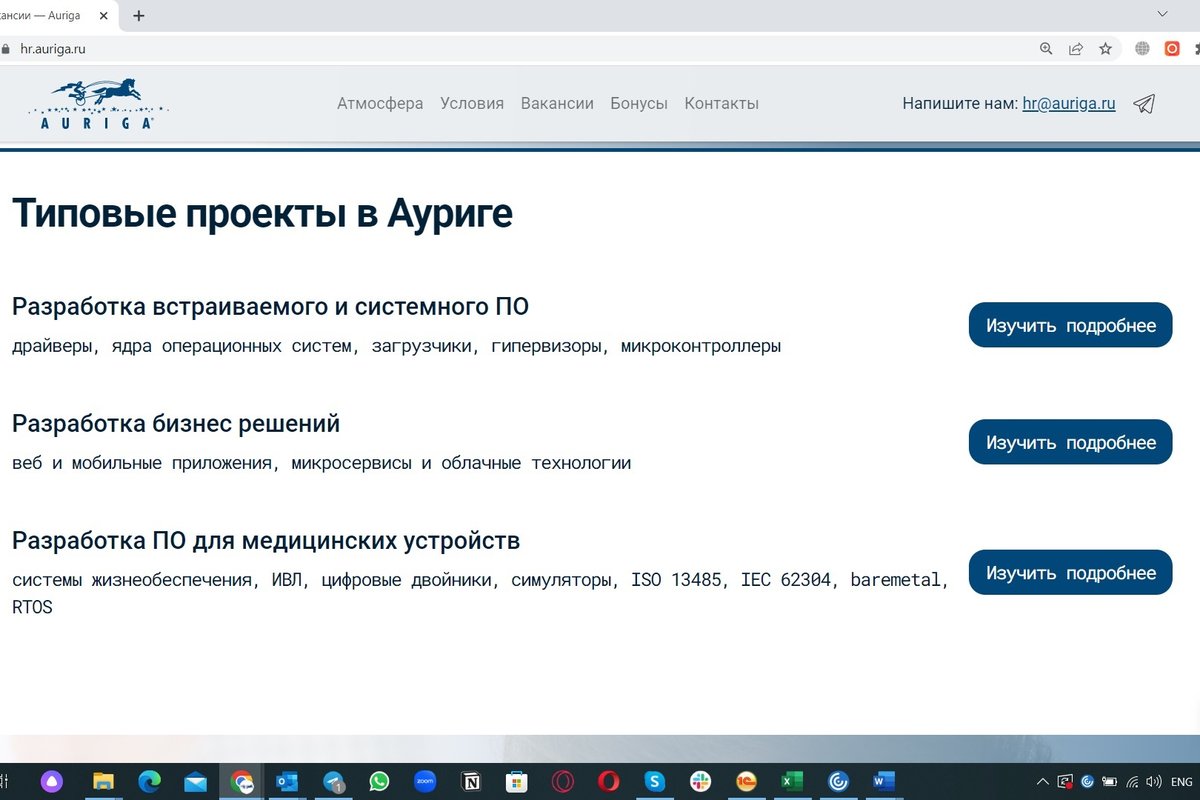1200x800 pixels.
Task: Open the zoom magnifier icon in address bar
Action: (1046, 48)
